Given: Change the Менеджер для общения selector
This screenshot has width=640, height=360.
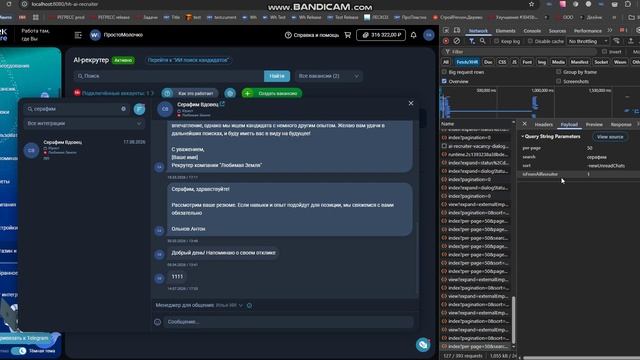Looking at the screenshot, I should click(x=229, y=305).
